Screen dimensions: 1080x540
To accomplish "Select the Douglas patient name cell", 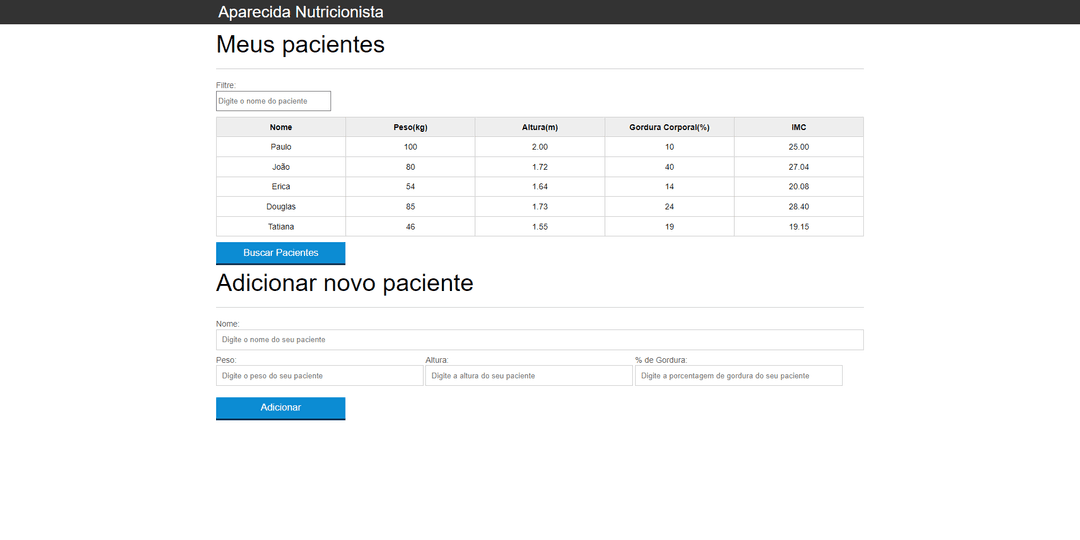I will point(281,207).
